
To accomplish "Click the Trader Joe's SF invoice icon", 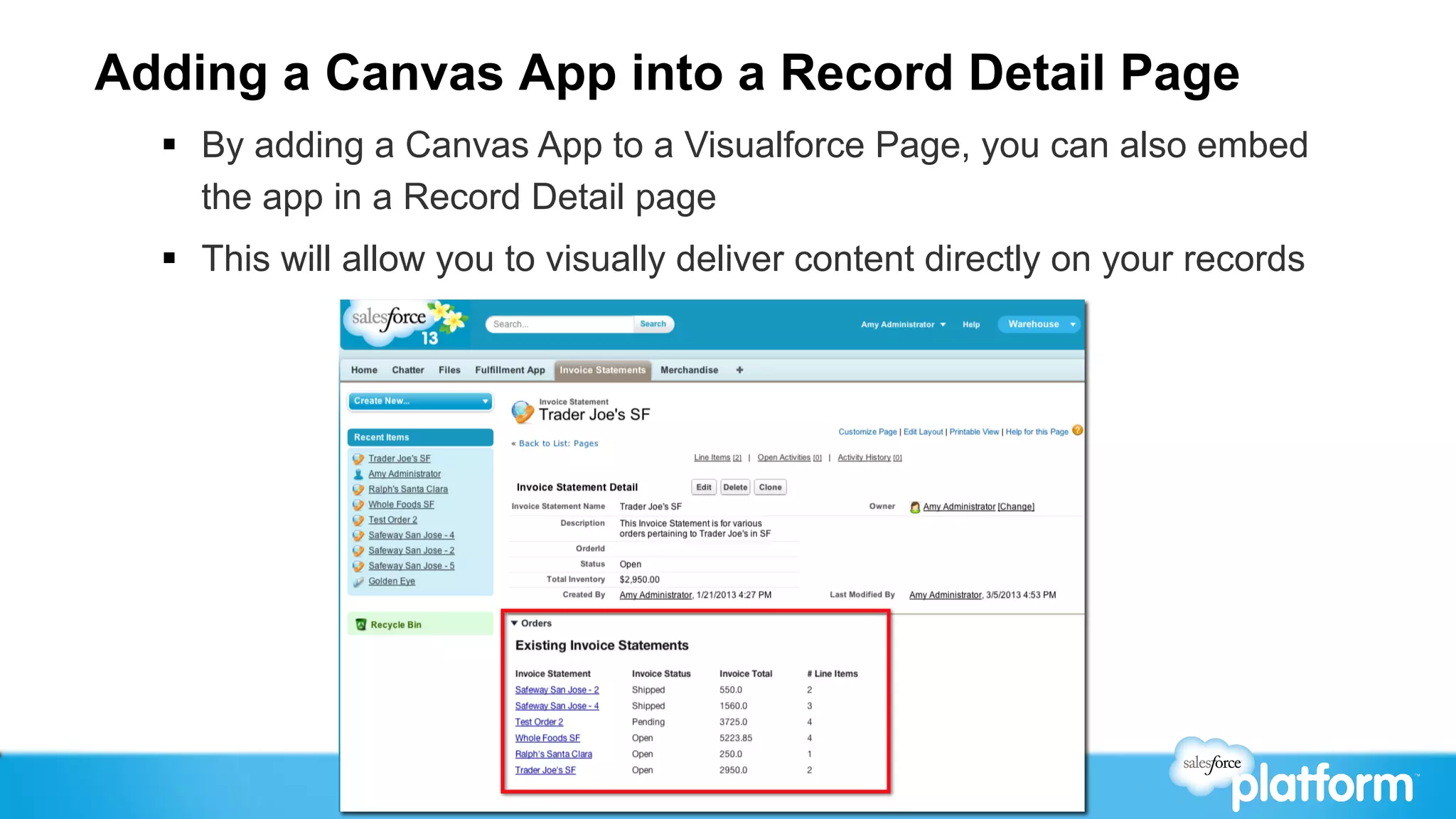I will [x=523, y=411].
